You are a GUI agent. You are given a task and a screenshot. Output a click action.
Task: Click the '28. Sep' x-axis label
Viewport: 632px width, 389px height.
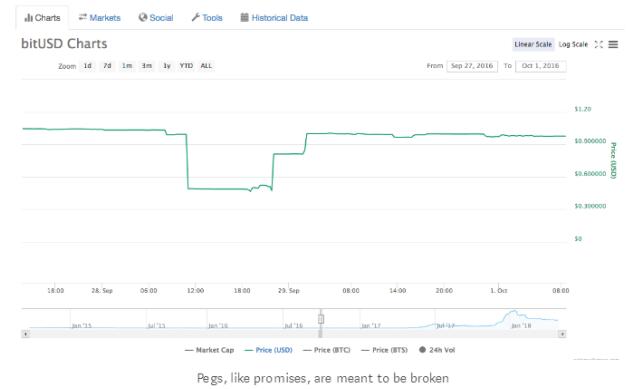(x=102, y=291)
